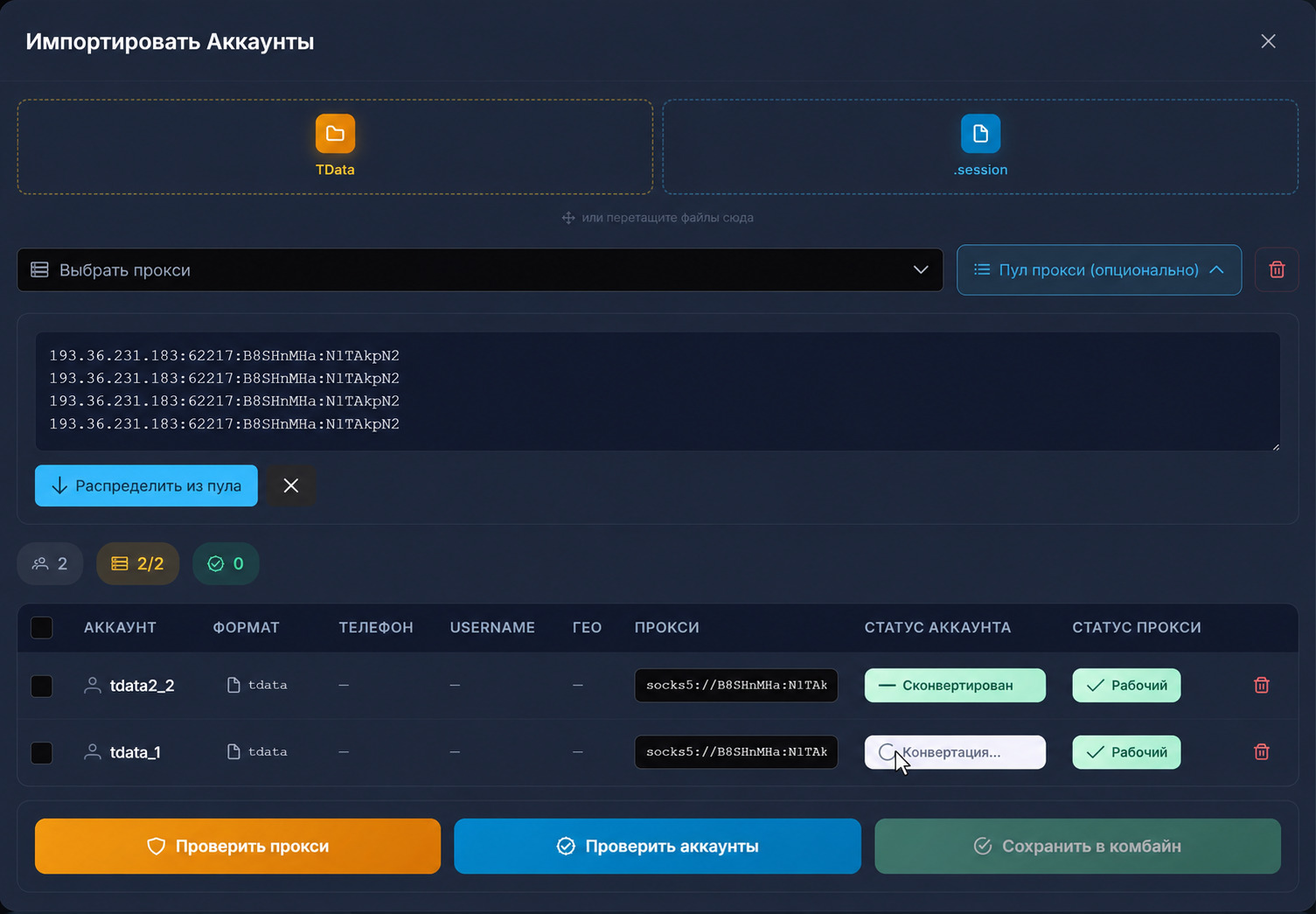This screenshot has width=1316, height=914.
Task: Click the red trash icon beside proxy pool
Action: click(x=1277, y=269)
